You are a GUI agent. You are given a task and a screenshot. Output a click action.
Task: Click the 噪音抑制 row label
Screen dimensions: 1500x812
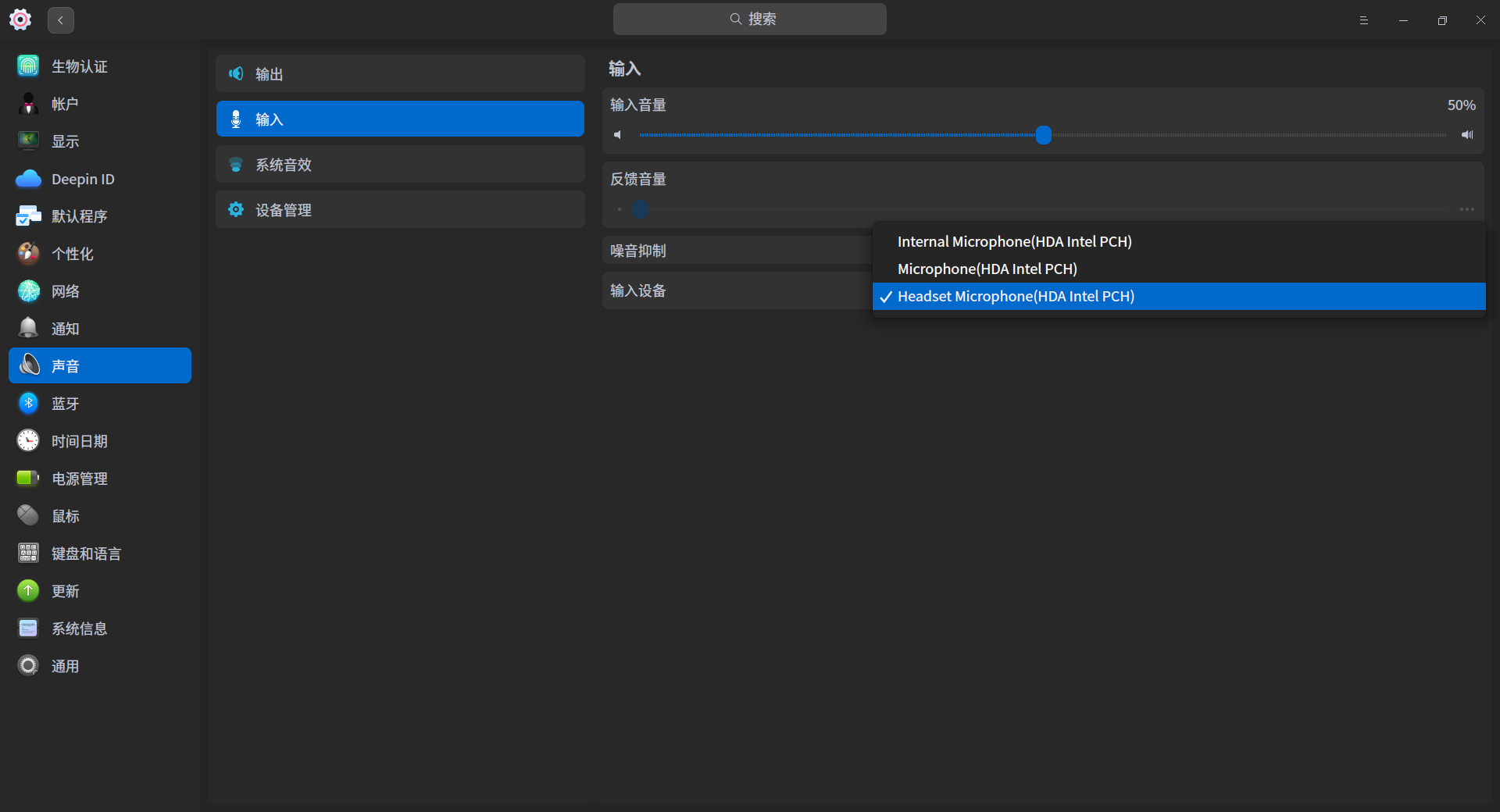(637, 251)
